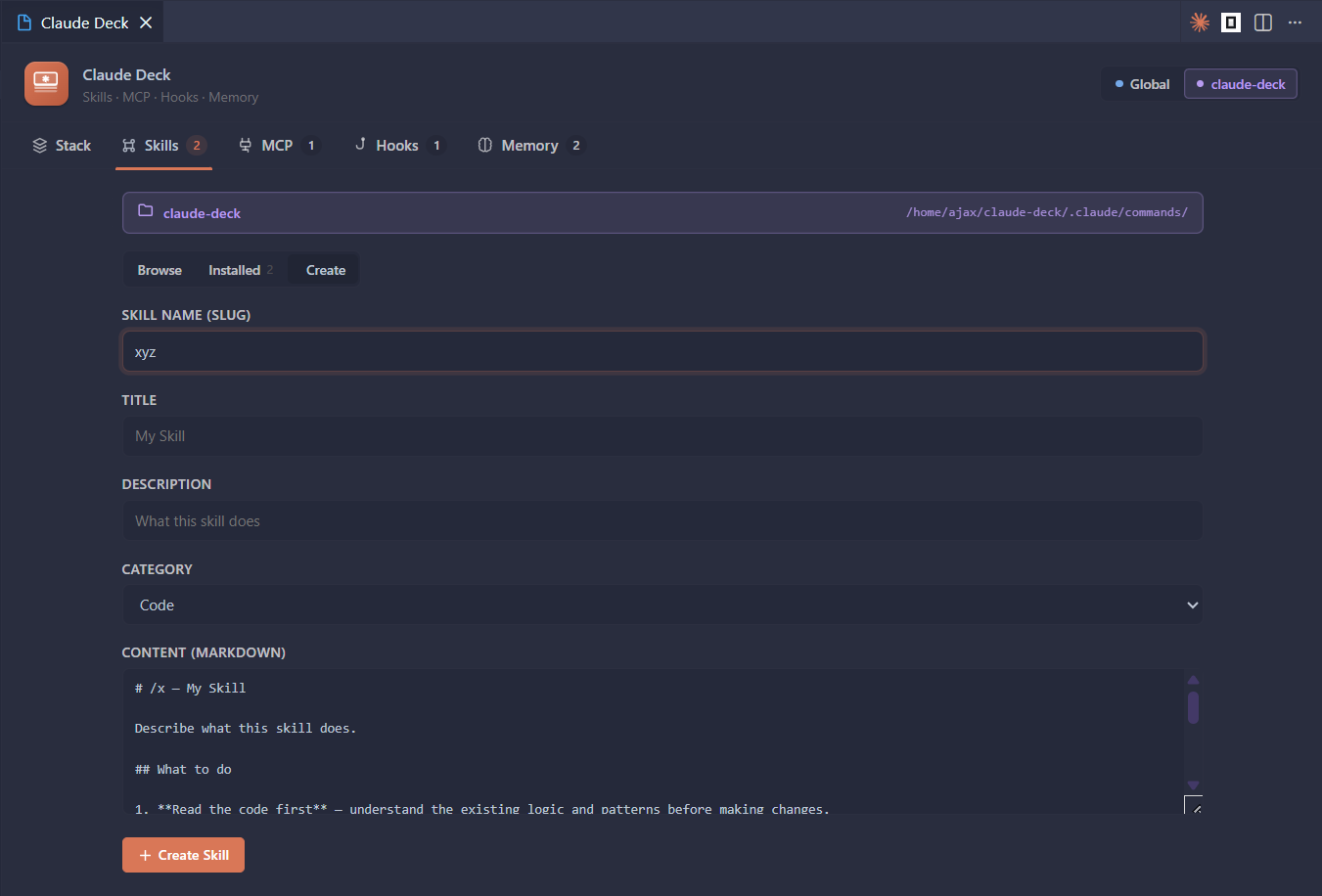Open the Stack tab
This screenshot has width=1322, height=896.
[62, 146]
